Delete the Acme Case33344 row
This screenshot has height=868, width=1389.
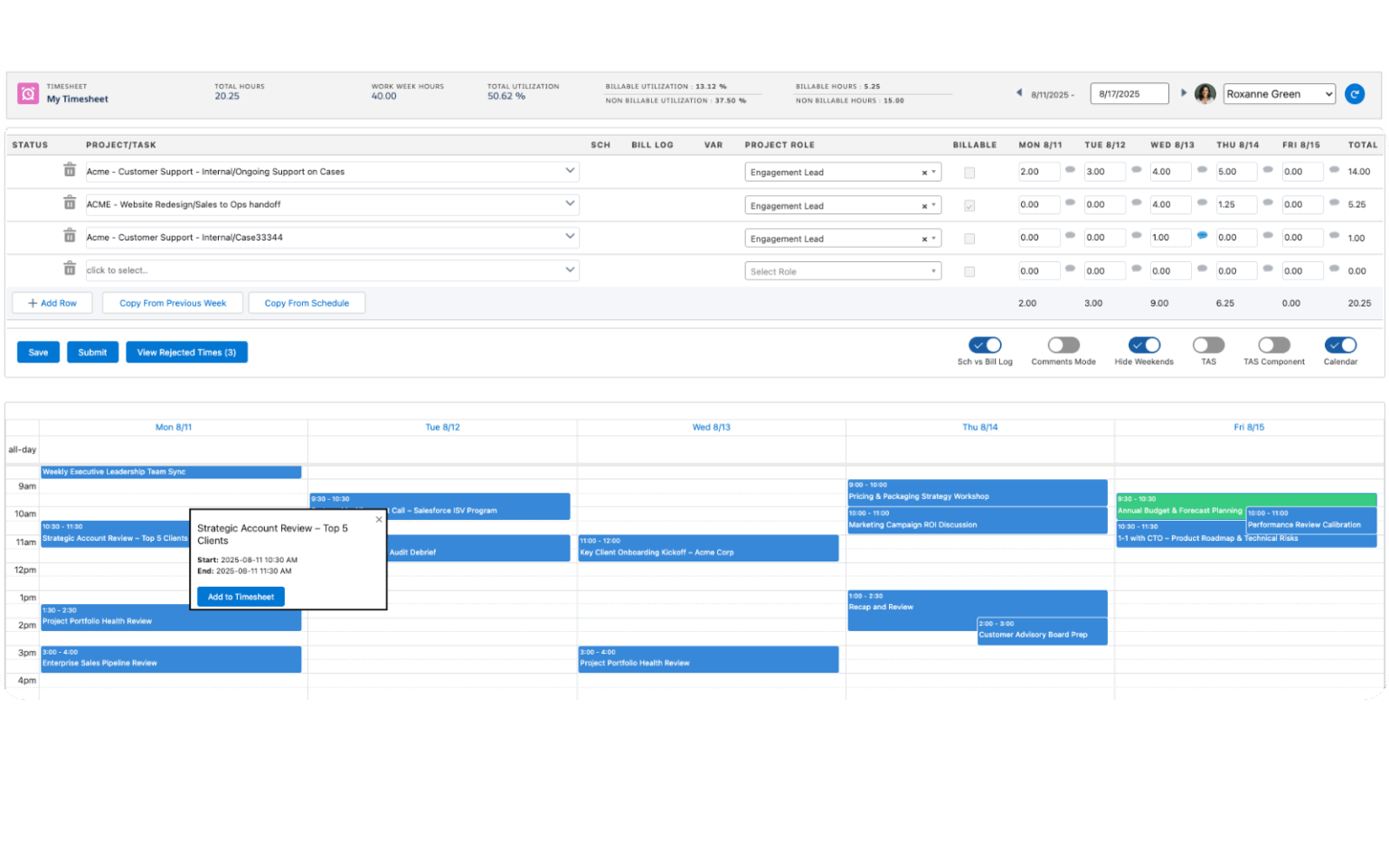(70, 236)
